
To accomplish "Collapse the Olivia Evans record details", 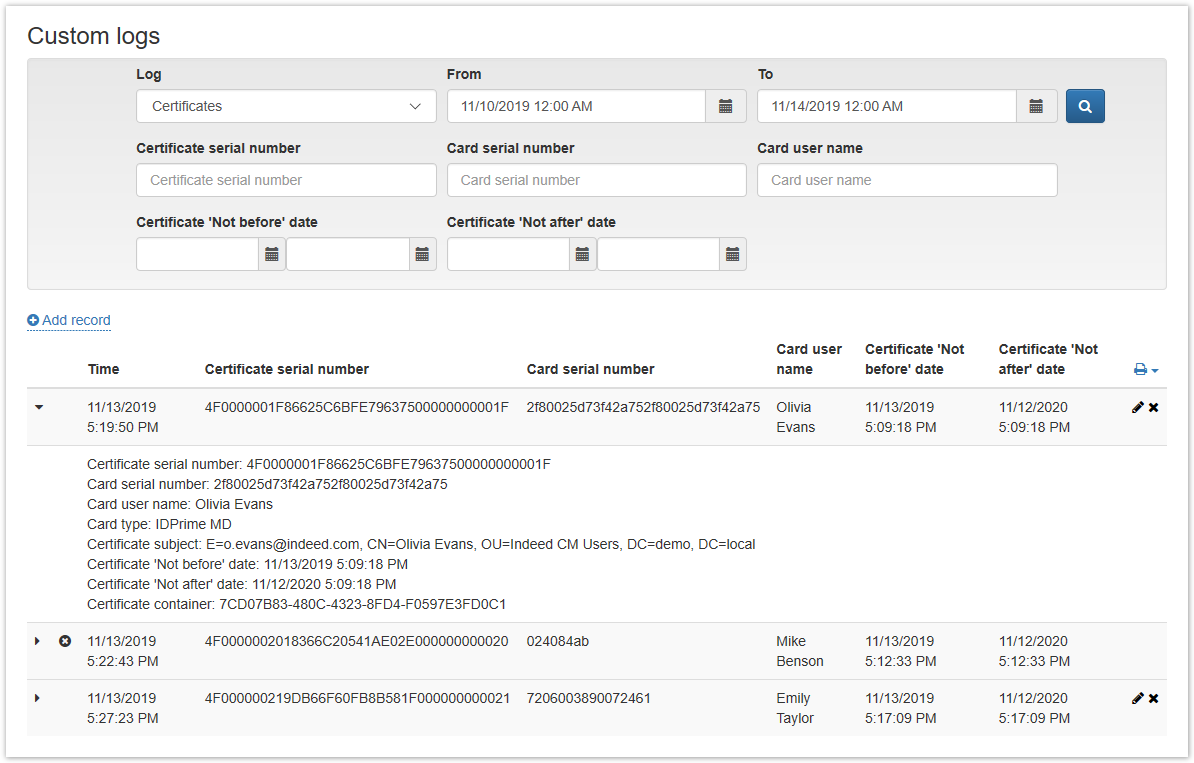I will 39,408.
